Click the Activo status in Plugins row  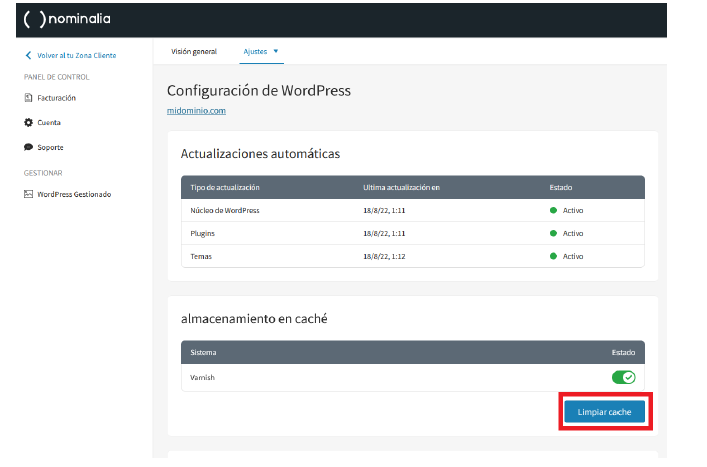point(572,233)
